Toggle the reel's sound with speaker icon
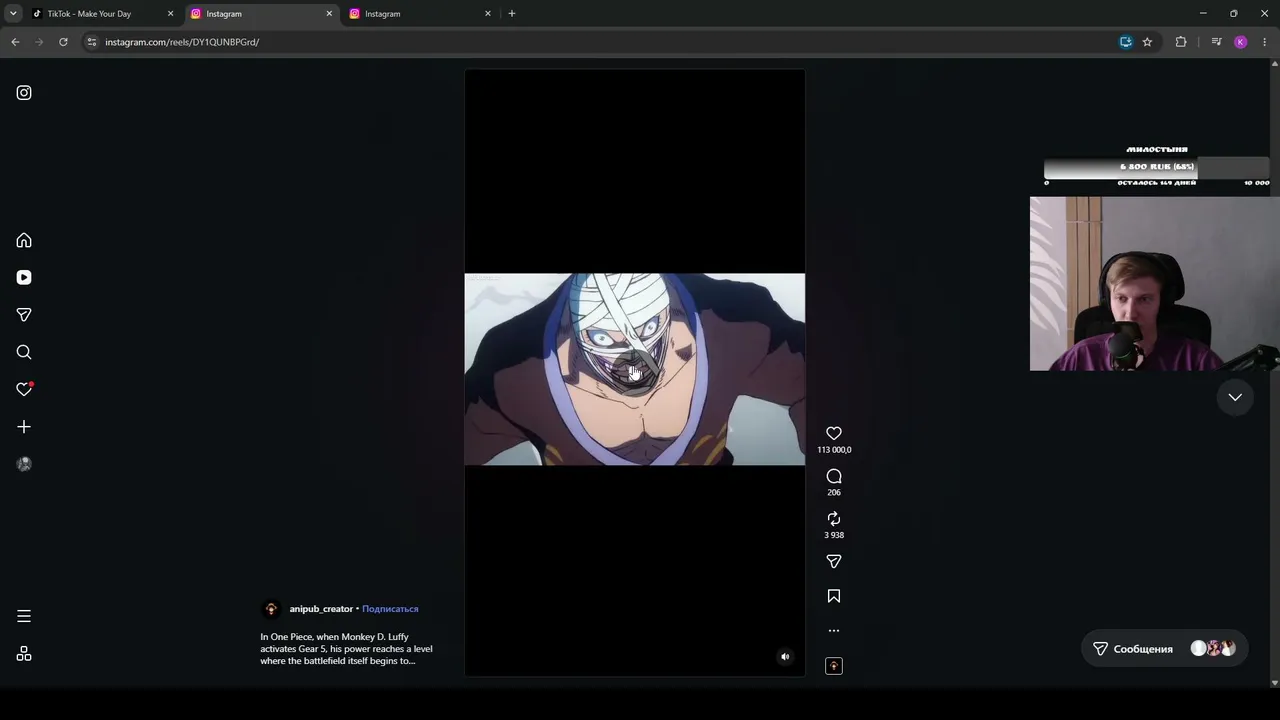The width and height of the screenshot is (1280, 720). pyautogui.click(x=785, y=657)
